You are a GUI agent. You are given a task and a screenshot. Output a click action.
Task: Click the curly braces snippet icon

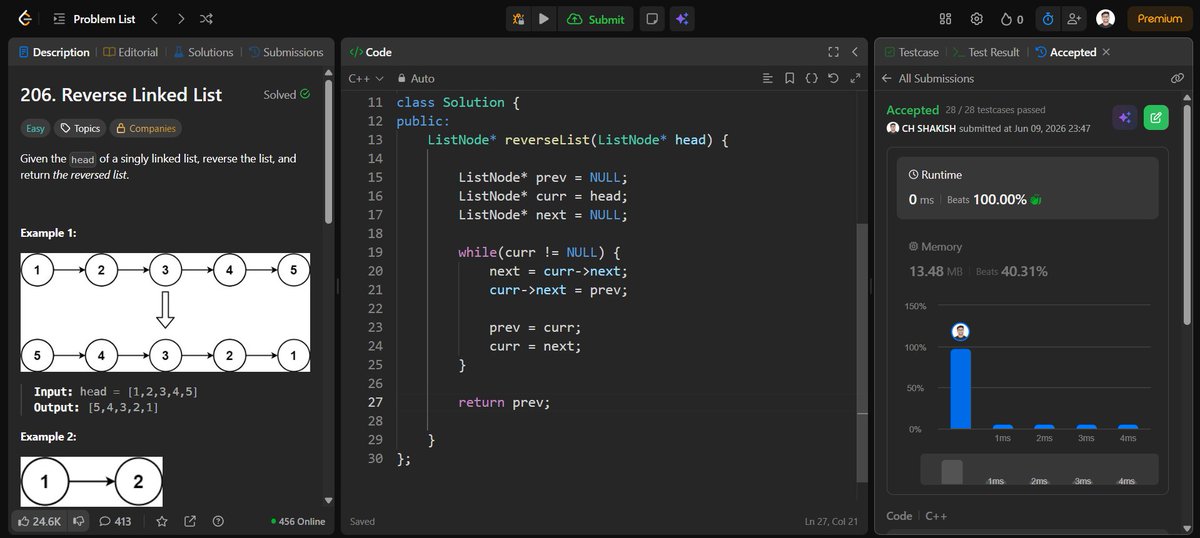[x=811, y=78]
